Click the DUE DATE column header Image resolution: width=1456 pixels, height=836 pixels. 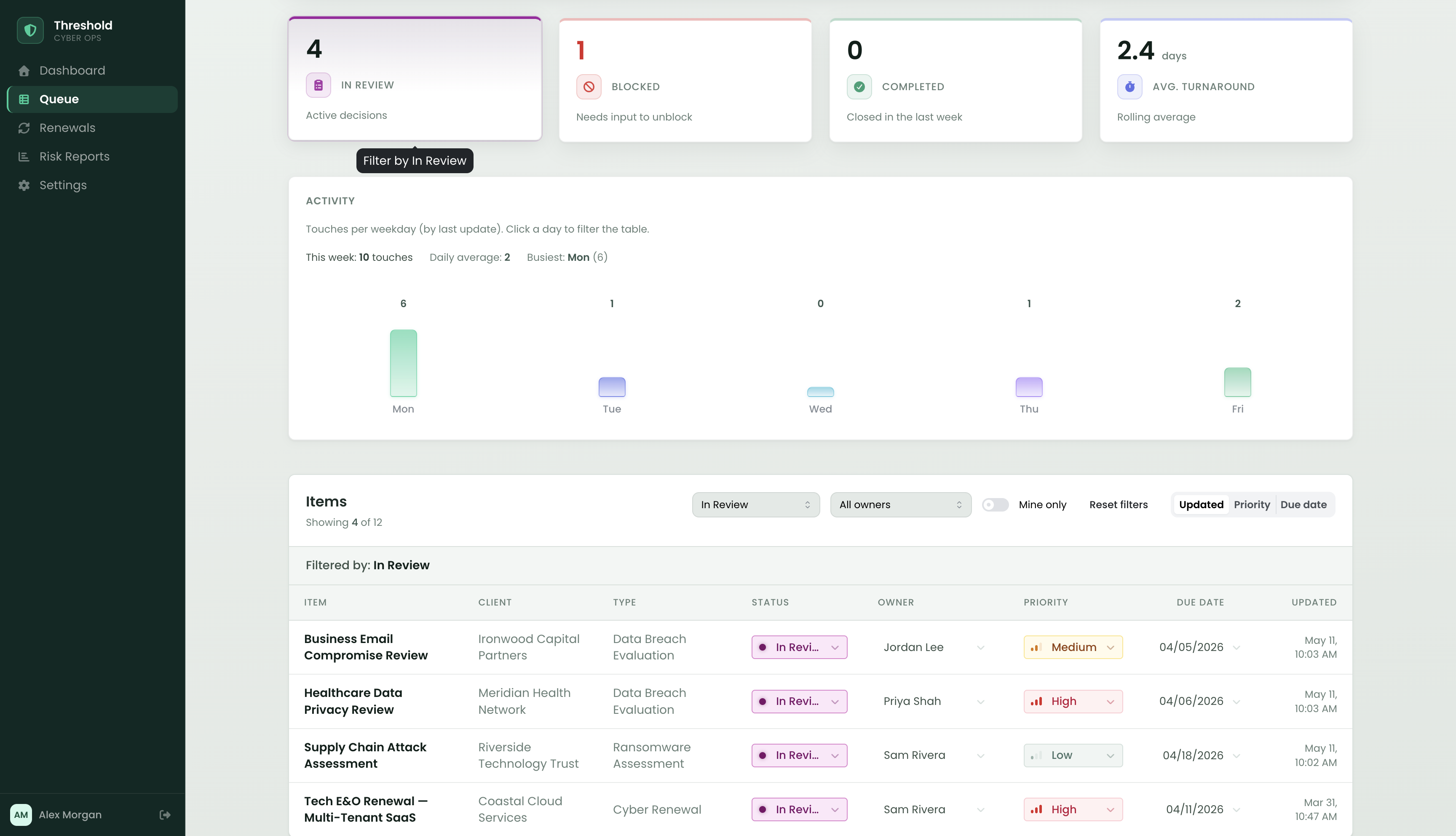(x=1200, y=602)
